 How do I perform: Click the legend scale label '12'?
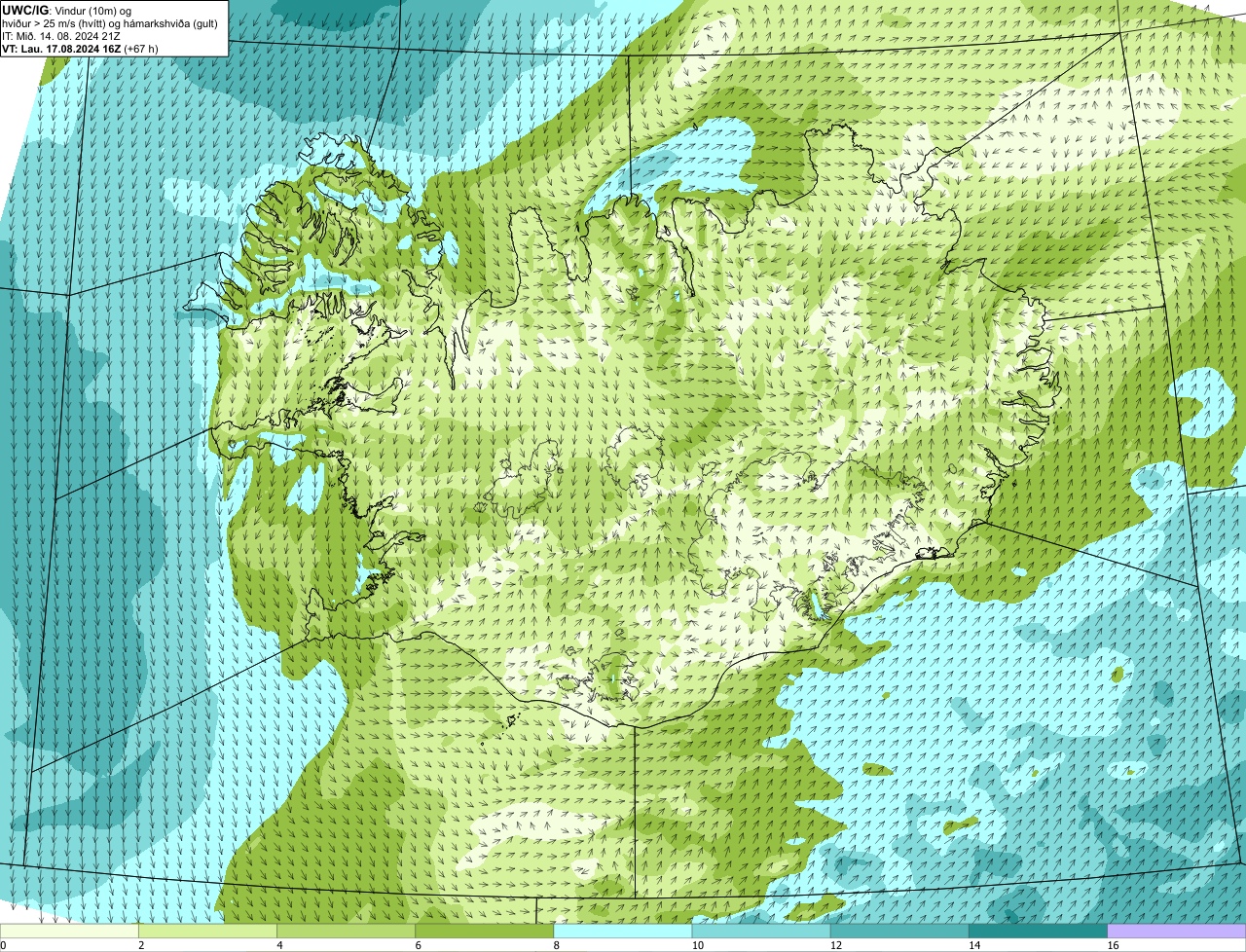click(836, 945)
